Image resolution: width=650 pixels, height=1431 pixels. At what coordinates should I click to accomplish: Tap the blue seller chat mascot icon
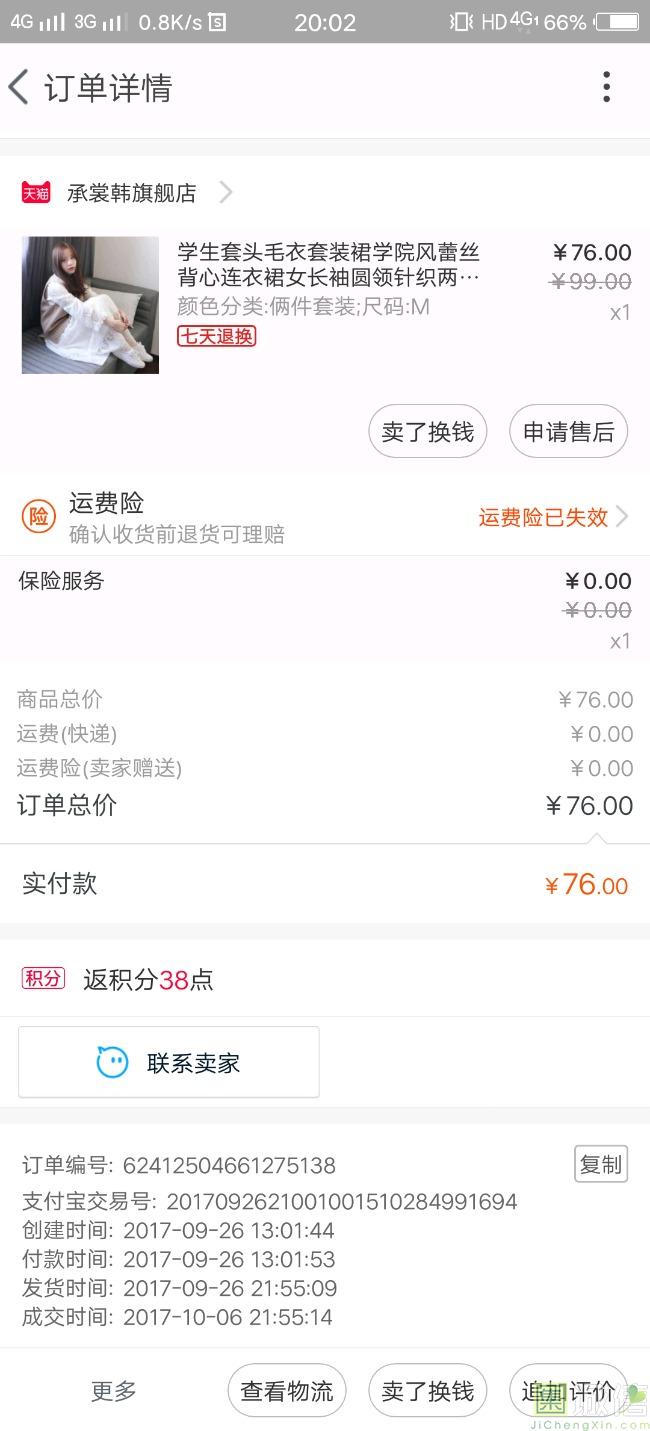112,1062
